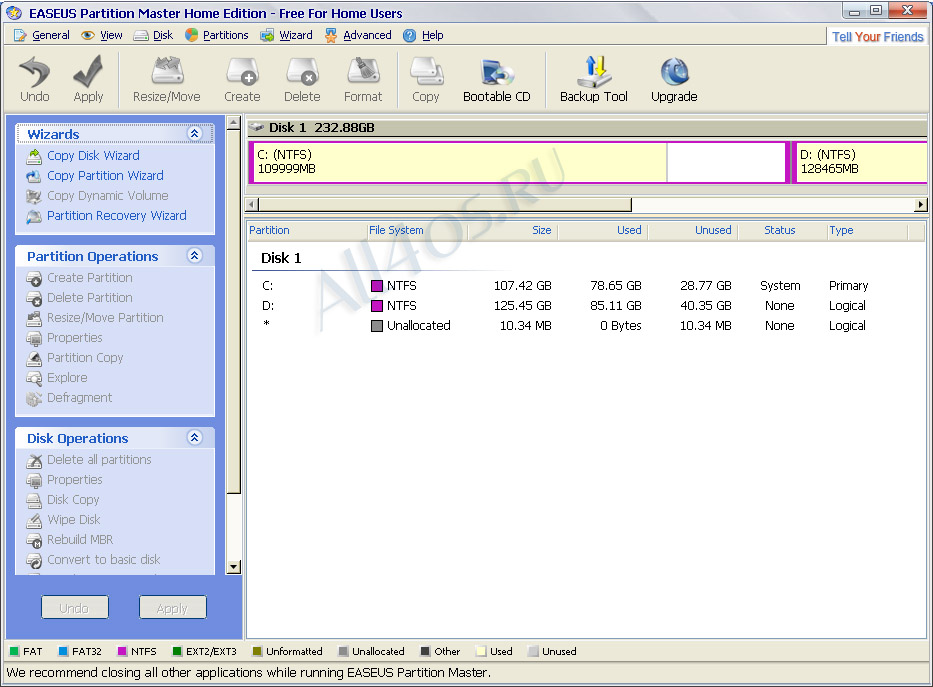Click the NTFS color swatch for C:
This screenshot has height=687, width=933.
[377, 286]
